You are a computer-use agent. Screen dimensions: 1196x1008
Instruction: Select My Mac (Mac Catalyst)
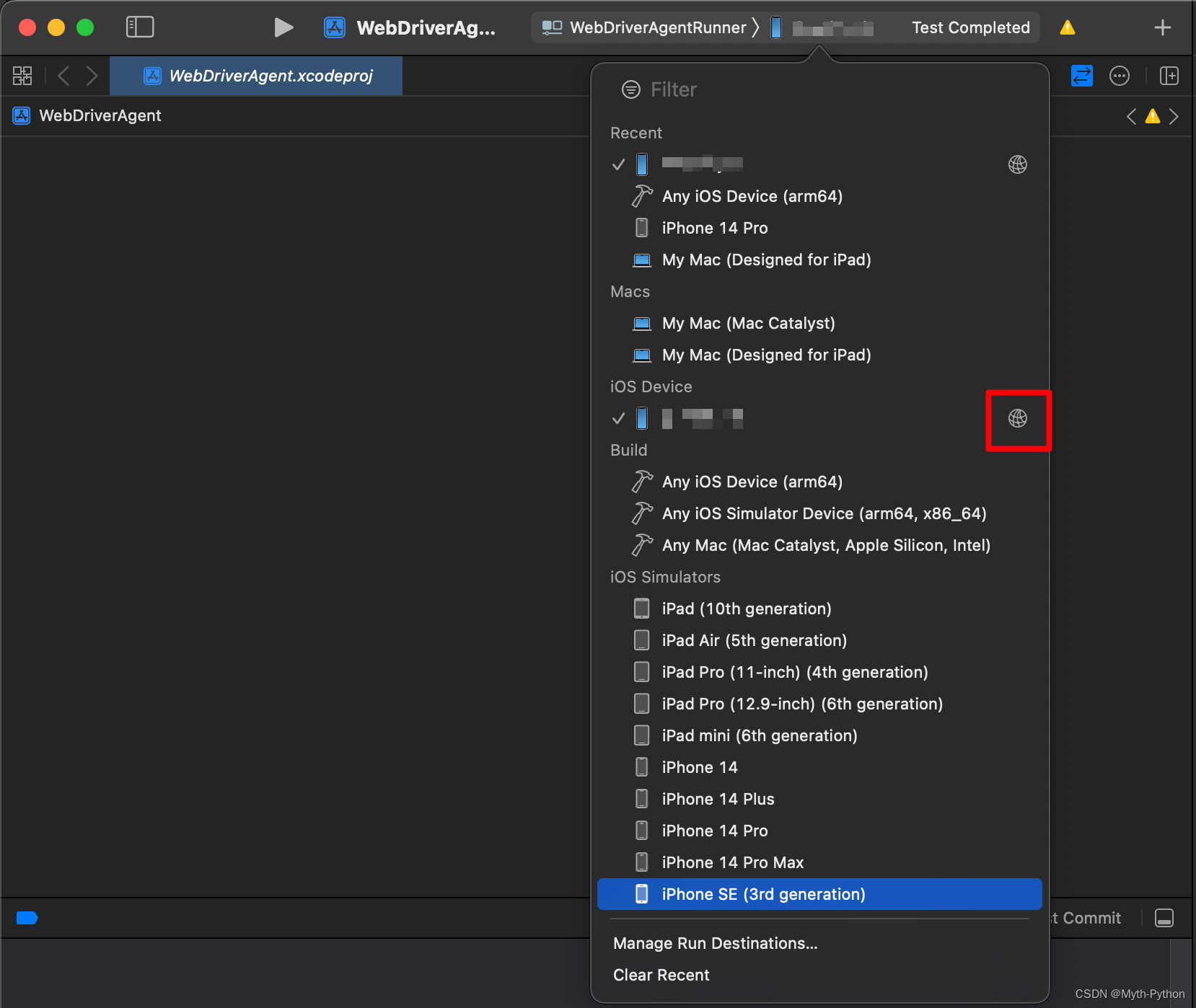click(x=819, y=323)
